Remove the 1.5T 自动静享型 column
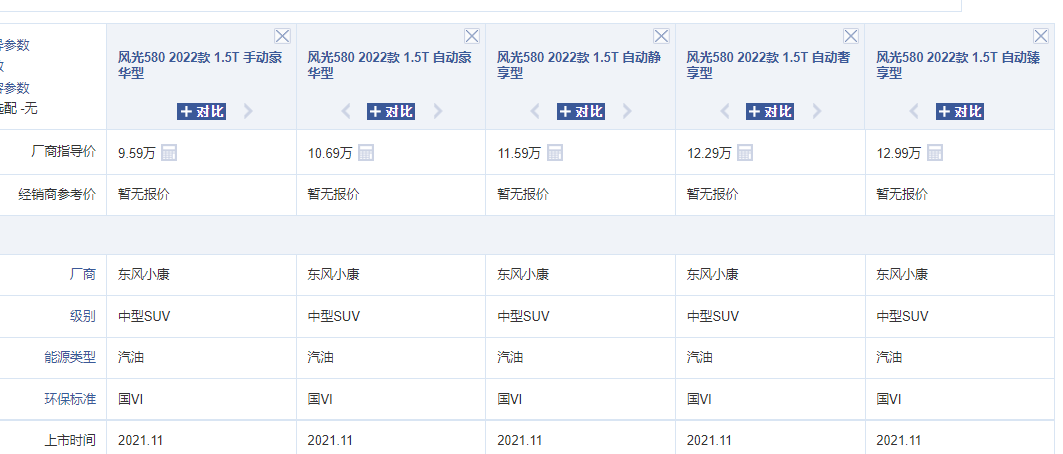This screenshot has width=1063, height=454. point(661,36)
